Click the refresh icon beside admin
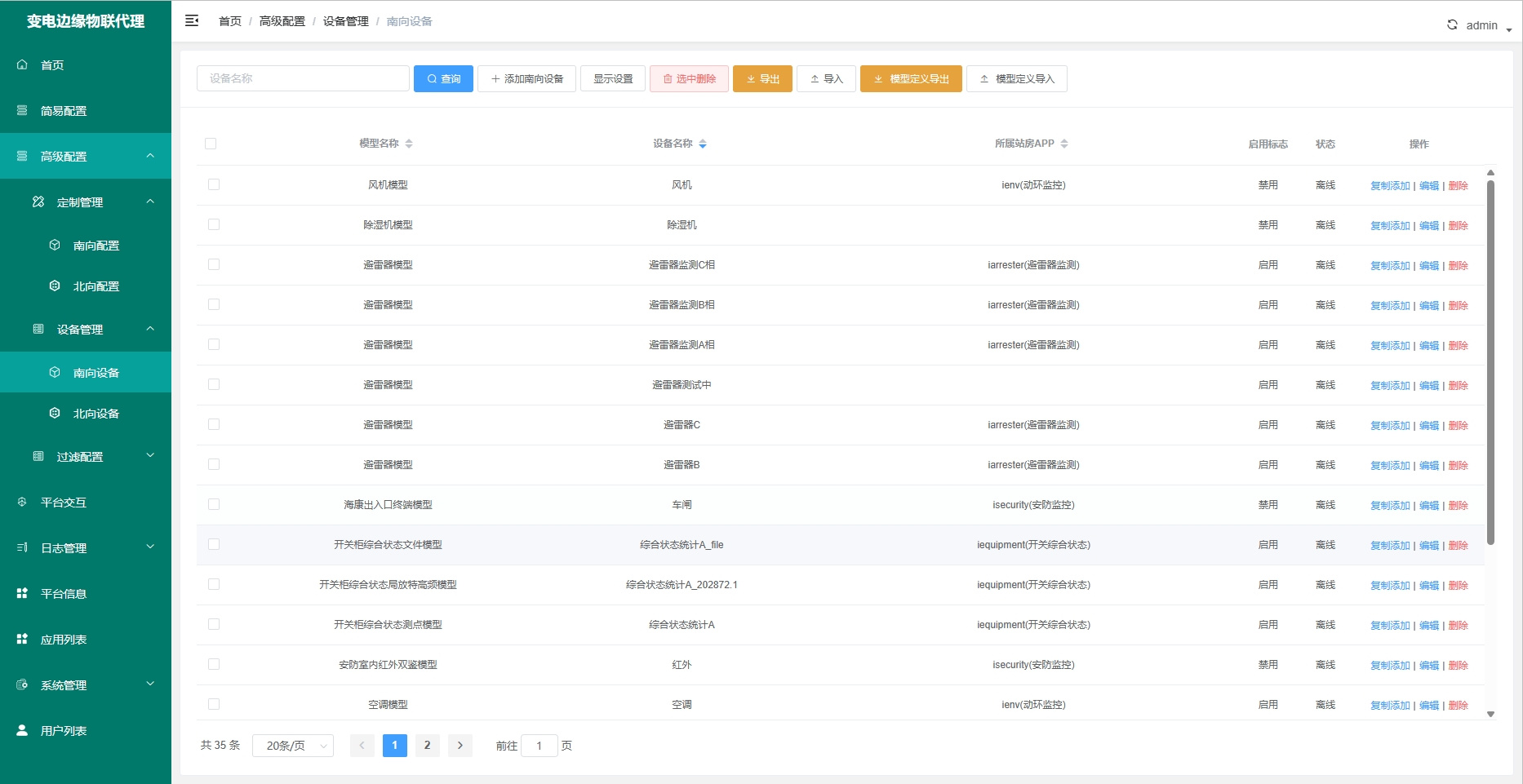1523x784 pixels. pyautogui.click(x=1452, y=24)
